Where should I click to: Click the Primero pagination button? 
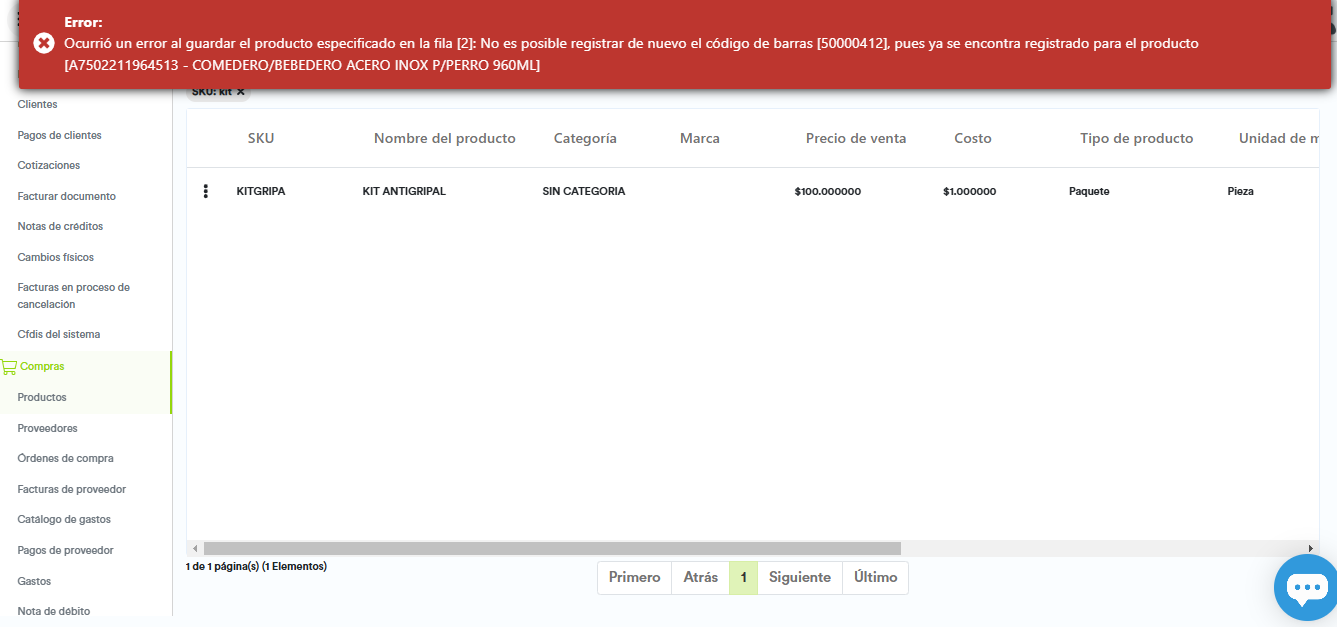[634, 578]
